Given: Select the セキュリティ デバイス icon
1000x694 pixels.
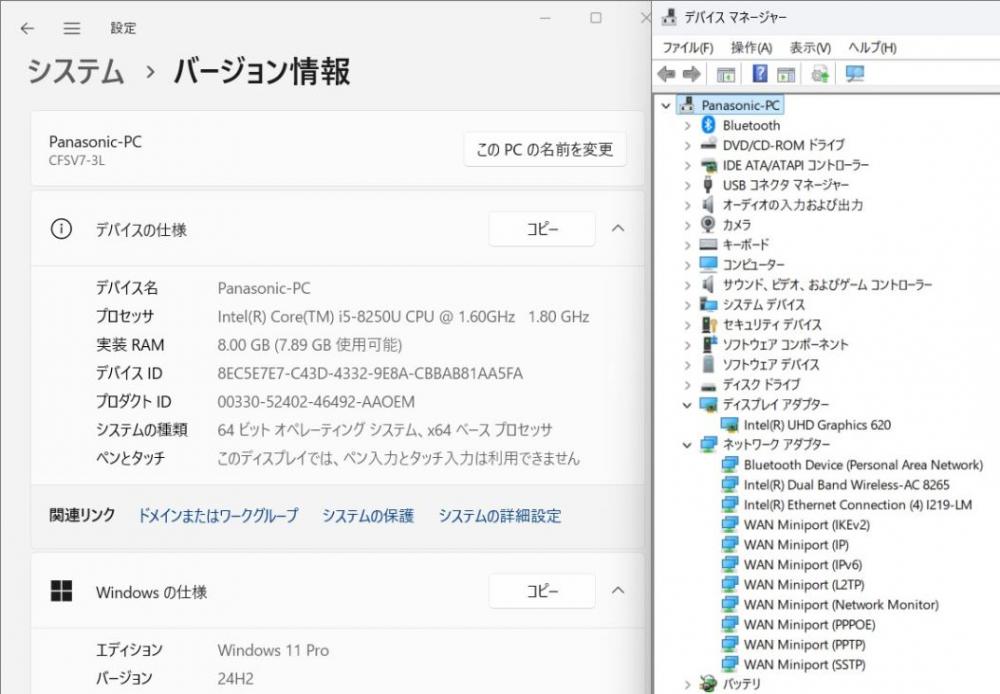Looking at the screenshot, I should coord(709,324).
